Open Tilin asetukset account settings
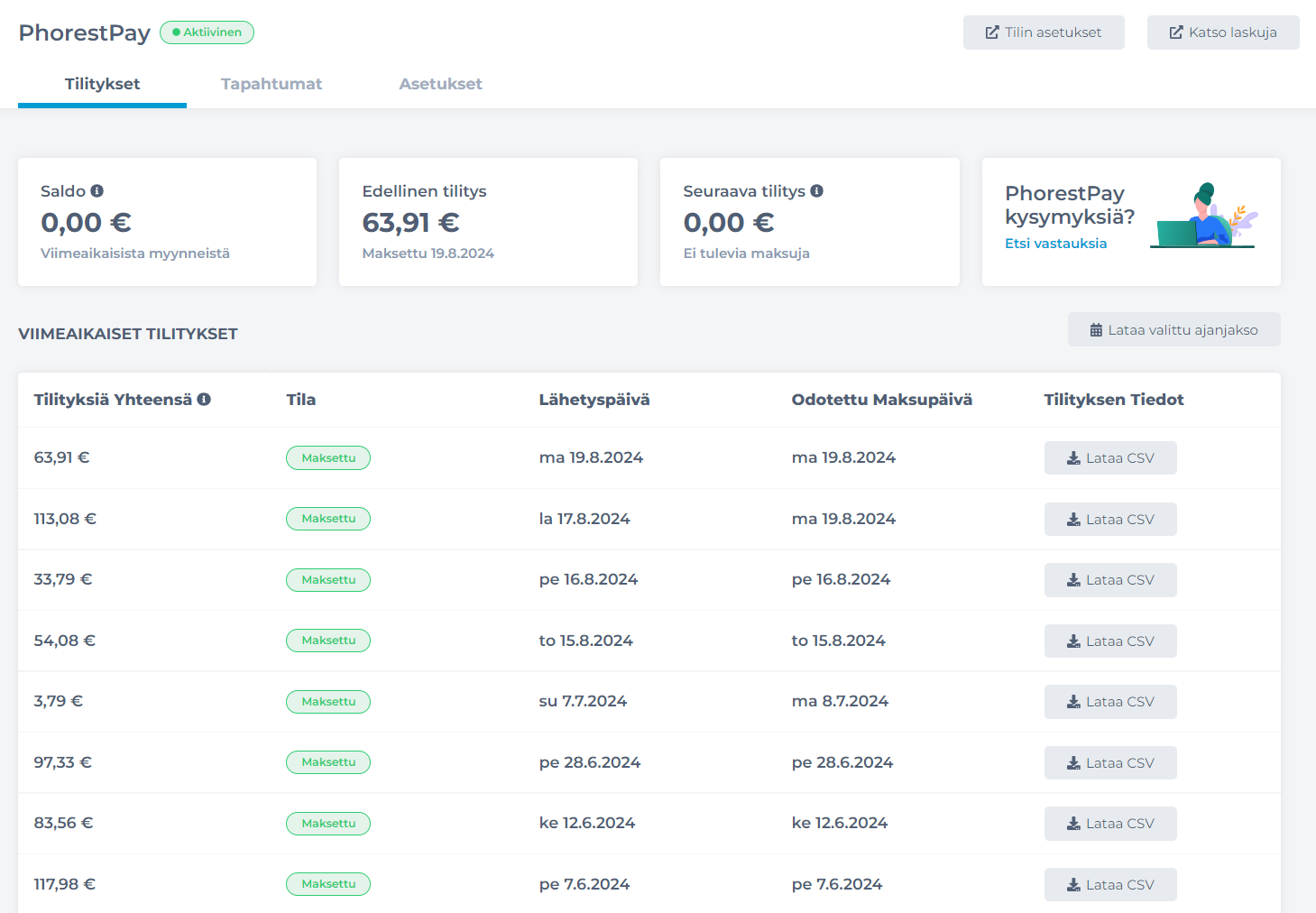This screenshot has width=1316, height=913. (1044, 32)
